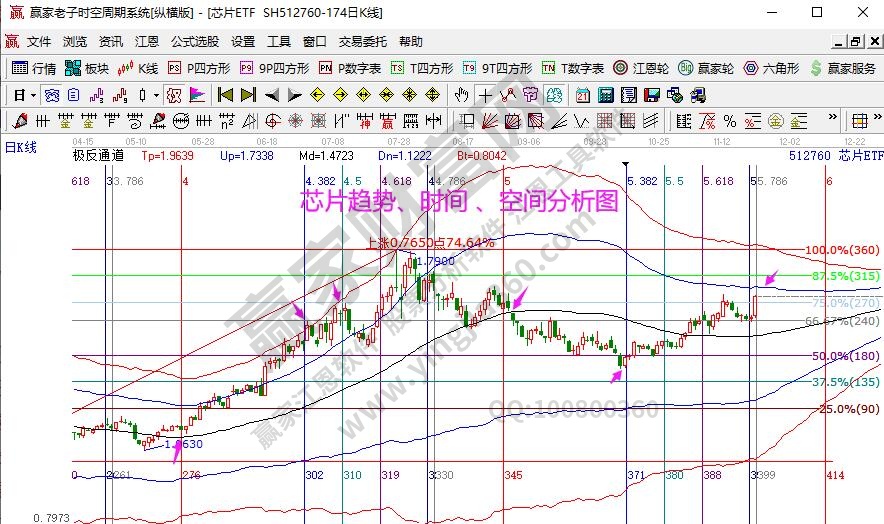This screenshot has width=884, height=524.
Task: Open the 交易委托 menu
Action: [362, 42]
